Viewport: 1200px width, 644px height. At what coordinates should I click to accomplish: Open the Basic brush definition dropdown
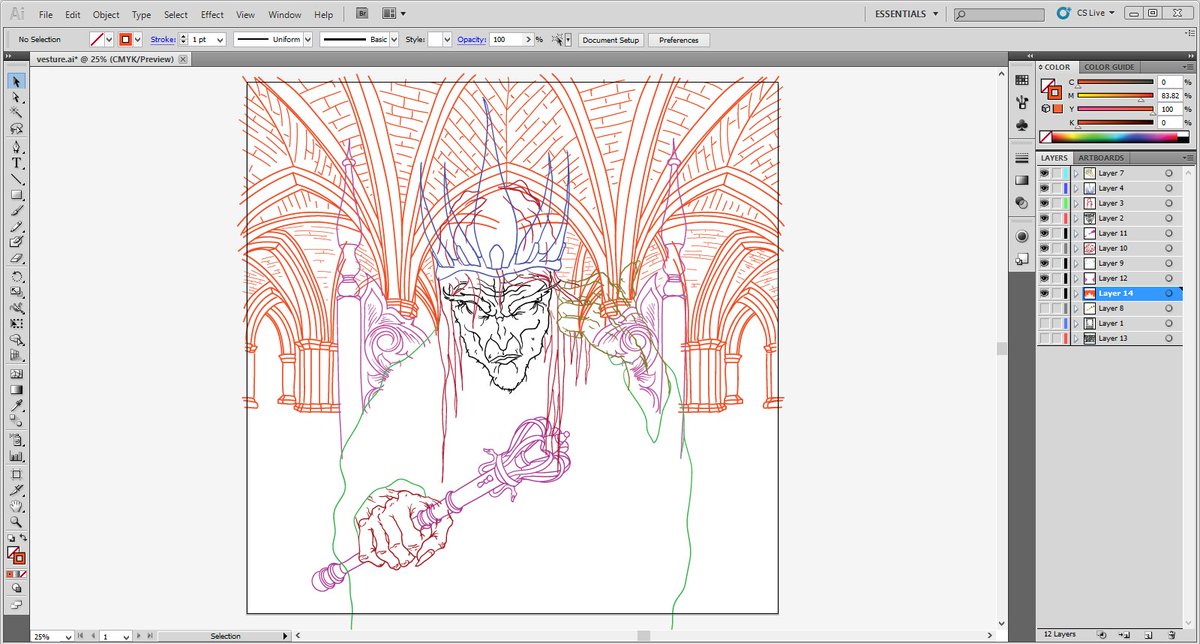click(393, 39)
